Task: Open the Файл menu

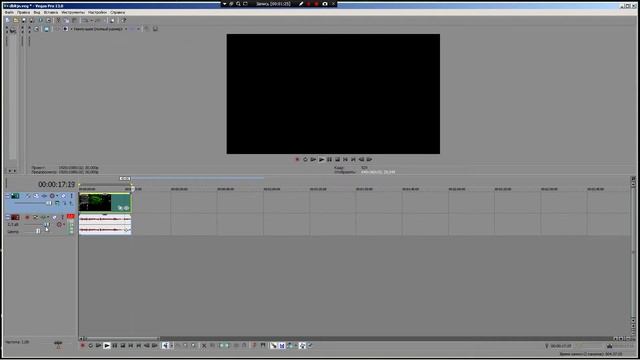Action: coord(9,13)
